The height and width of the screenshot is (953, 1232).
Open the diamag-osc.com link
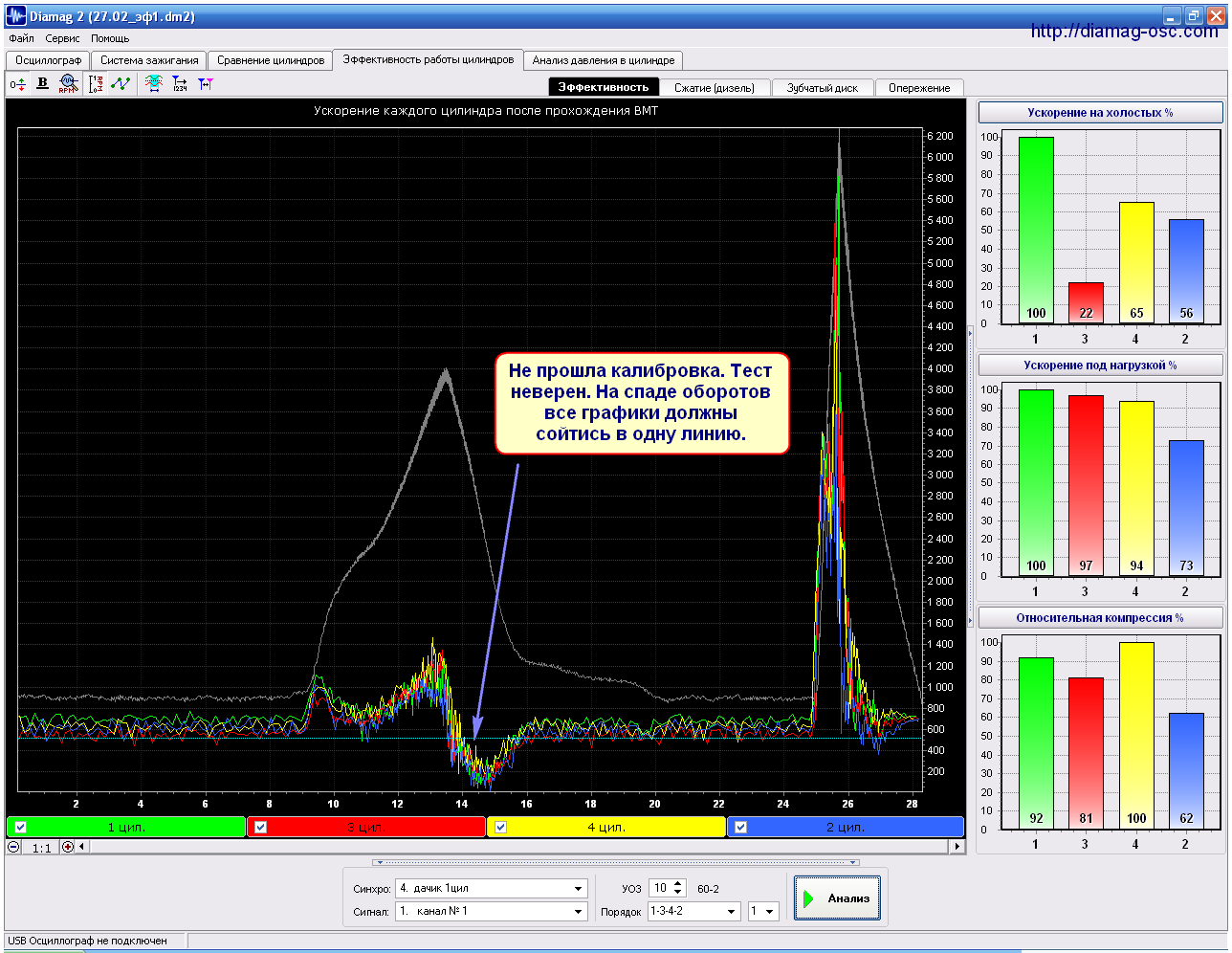(x=1125, y=31)
